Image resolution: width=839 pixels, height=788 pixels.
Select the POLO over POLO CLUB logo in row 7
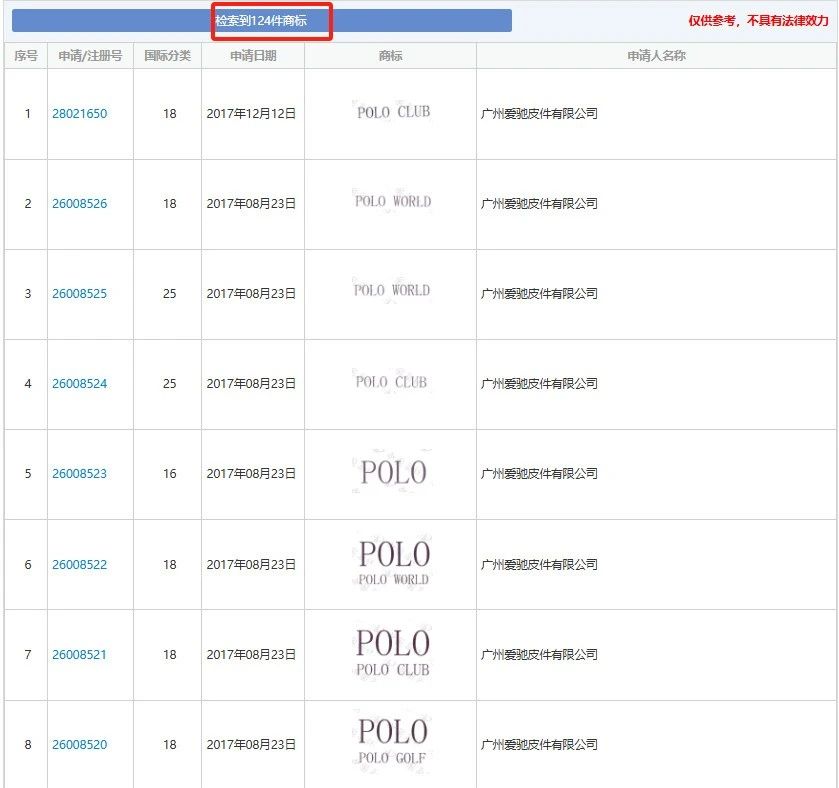[x=392, y=653]
